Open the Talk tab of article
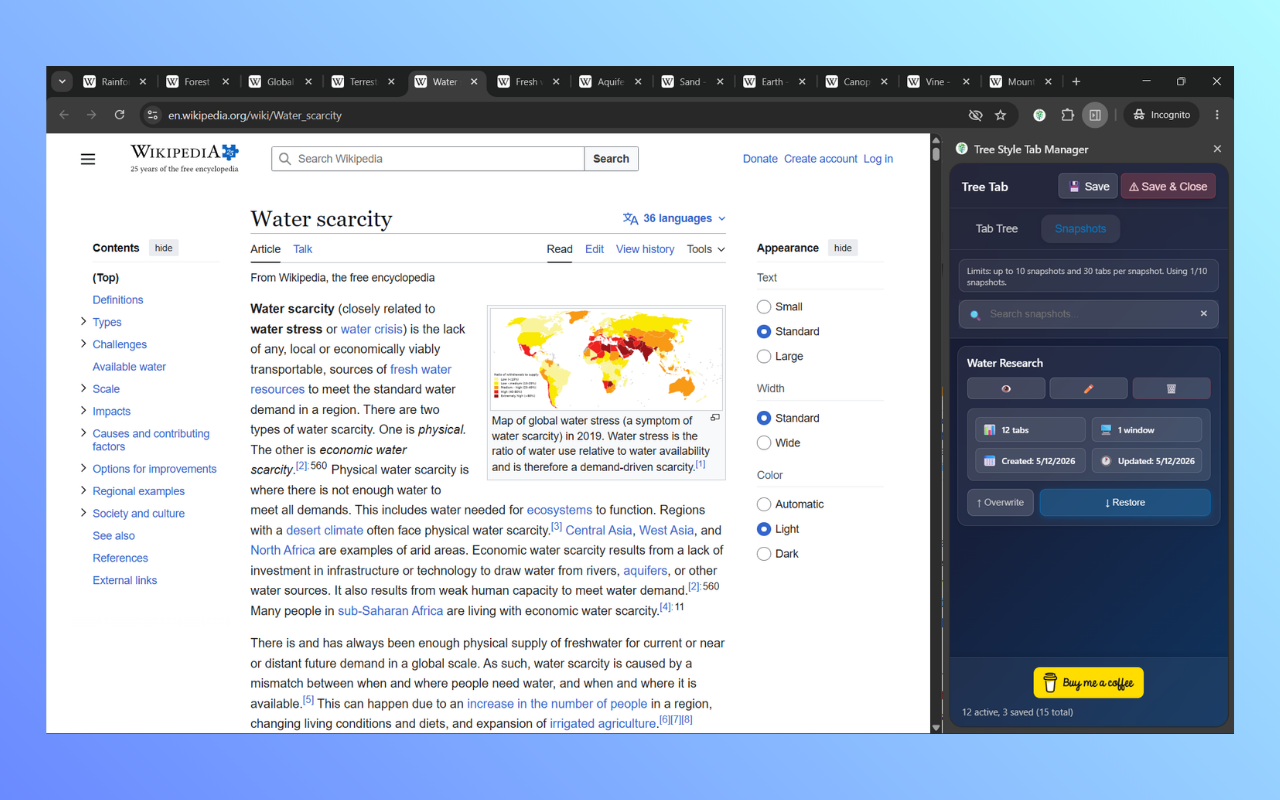 (x=303, y=249)
